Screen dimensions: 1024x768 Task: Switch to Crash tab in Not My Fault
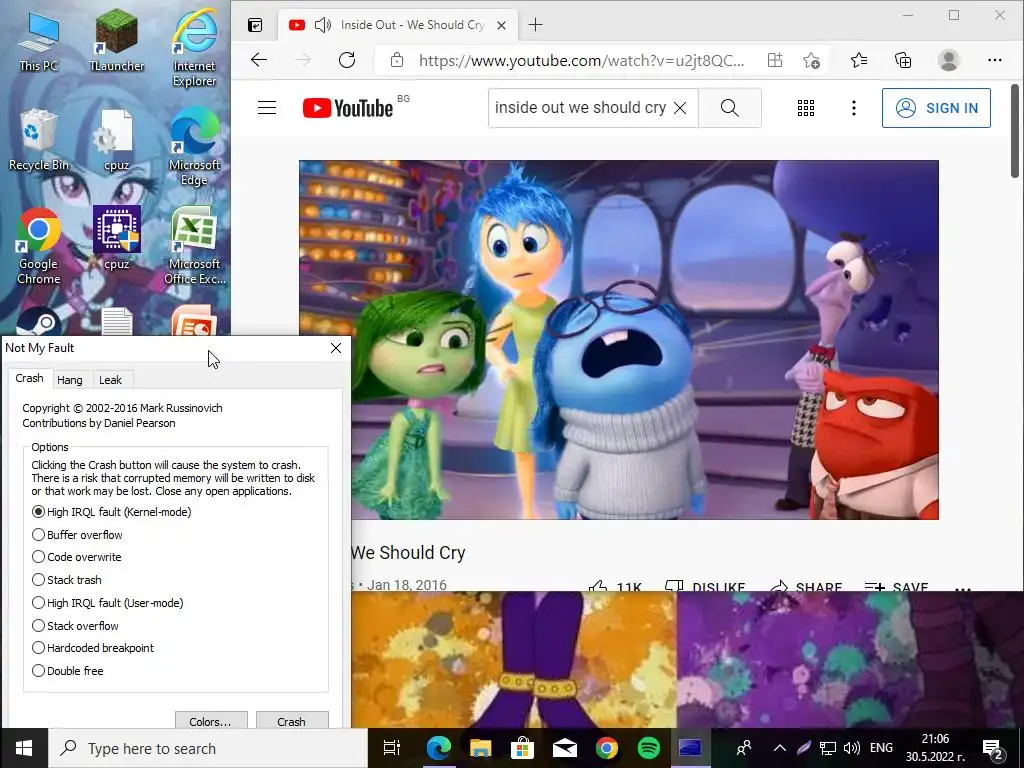coord(29,378)
